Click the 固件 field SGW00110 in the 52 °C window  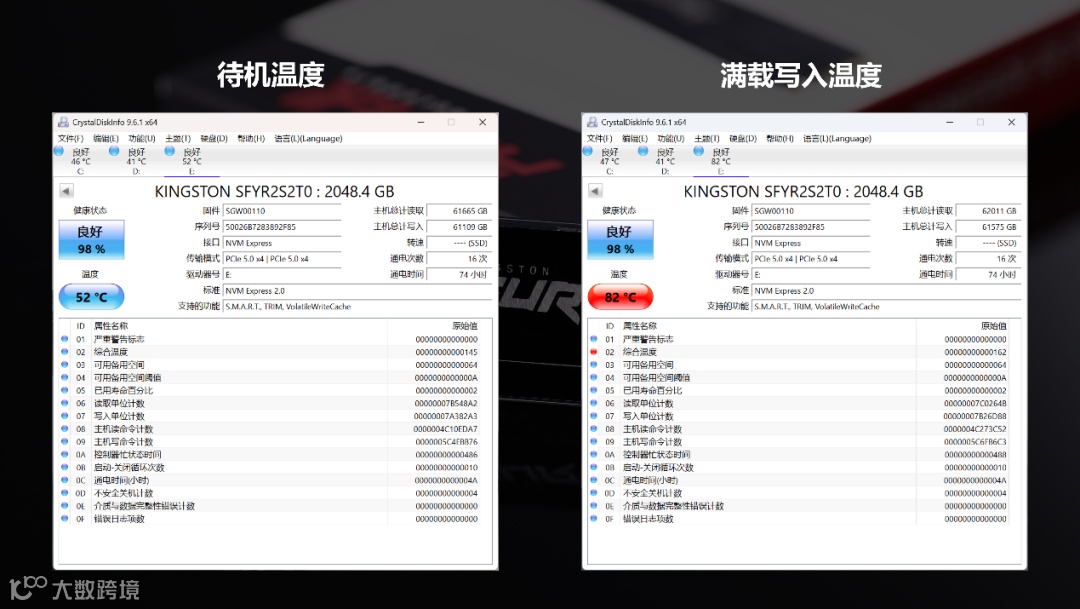[x=282, y=211]
